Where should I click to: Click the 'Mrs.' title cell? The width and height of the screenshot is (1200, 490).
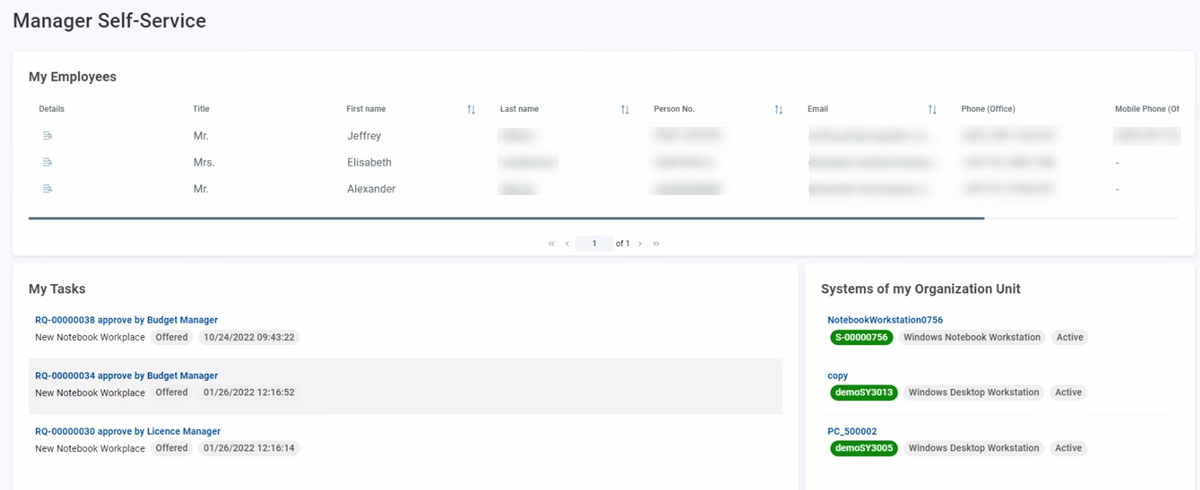tap(204, 162)
